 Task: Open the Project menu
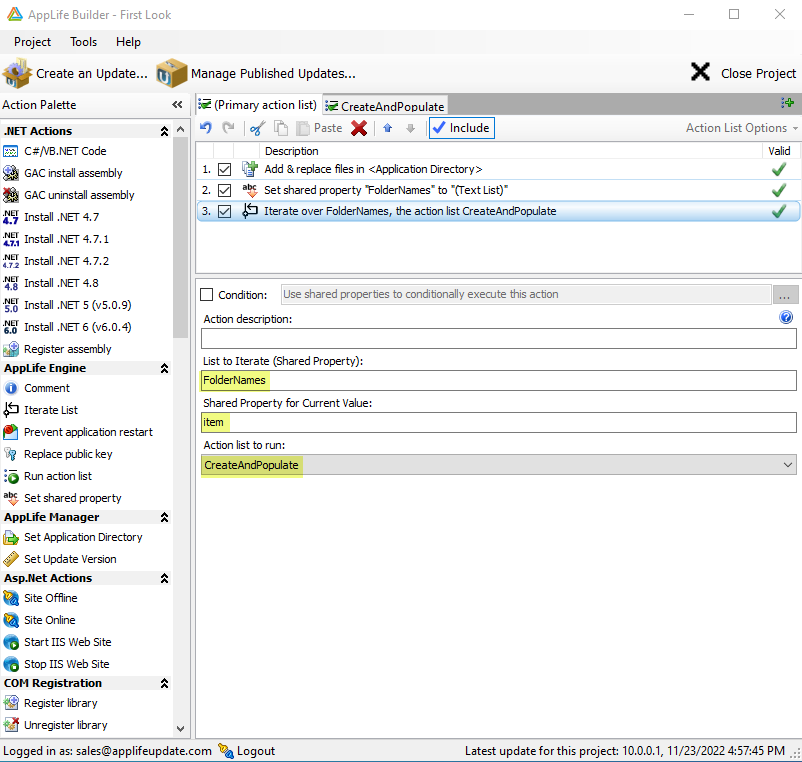pos(32,42)
